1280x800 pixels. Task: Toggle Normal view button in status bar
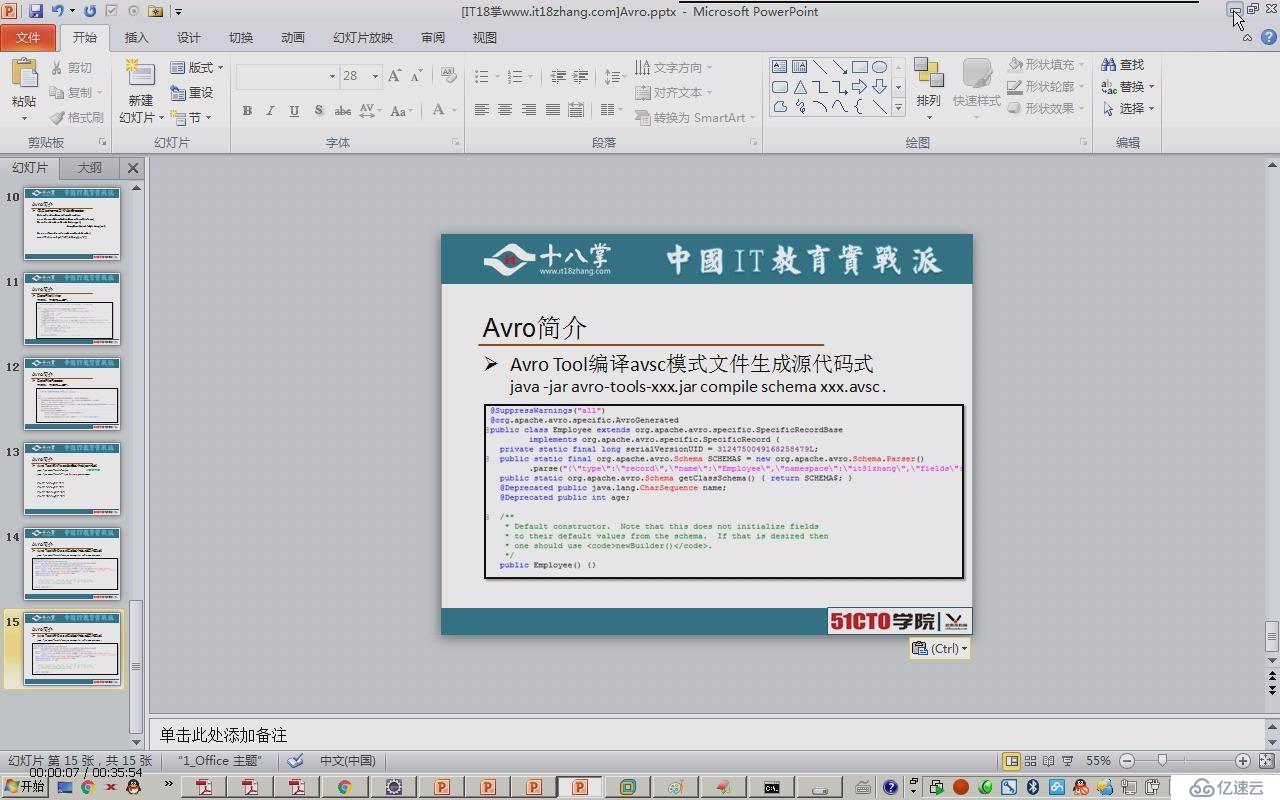click(x=1011, y=761)
